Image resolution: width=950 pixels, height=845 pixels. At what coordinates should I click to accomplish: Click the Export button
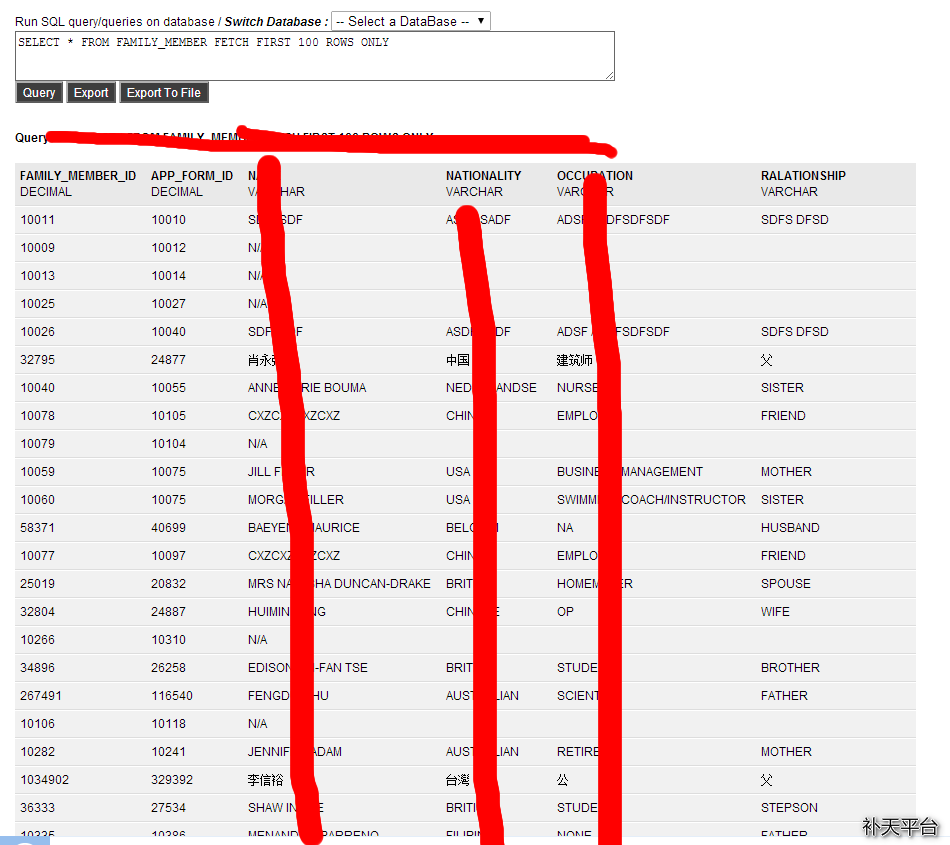pyautogui.click(x=91, y=93)
